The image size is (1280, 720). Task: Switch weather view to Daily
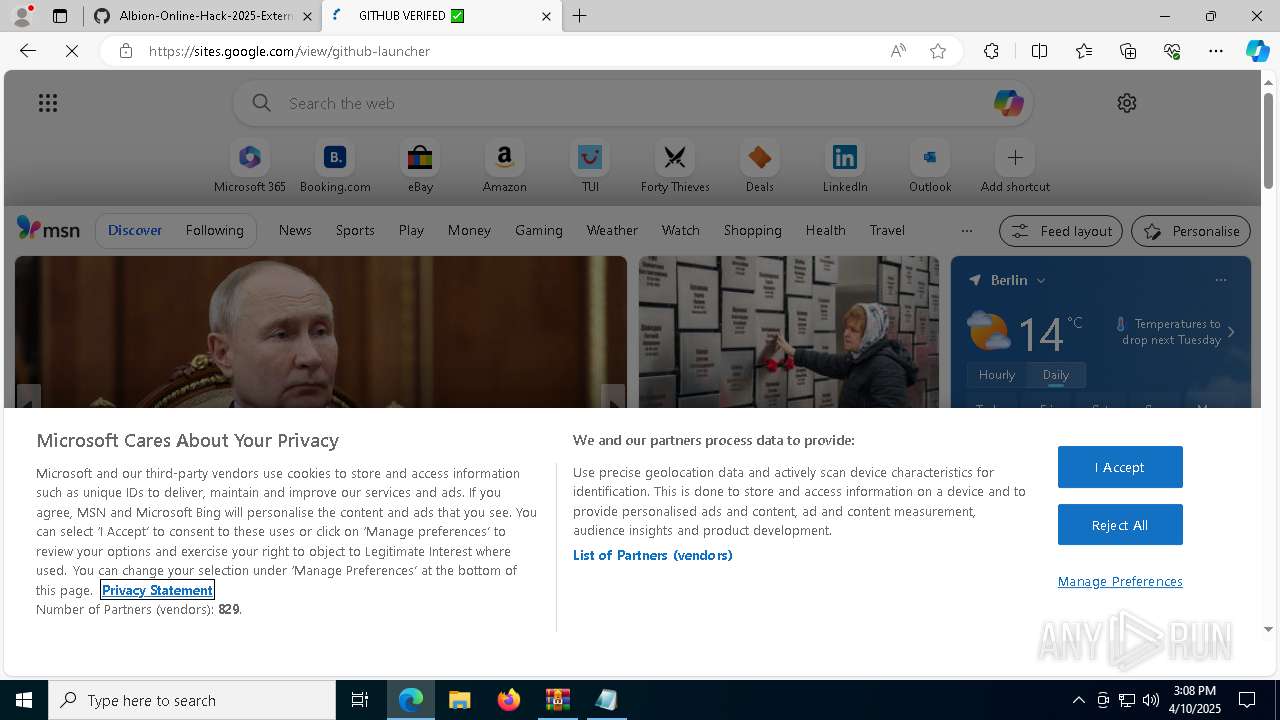(1056, 375)
